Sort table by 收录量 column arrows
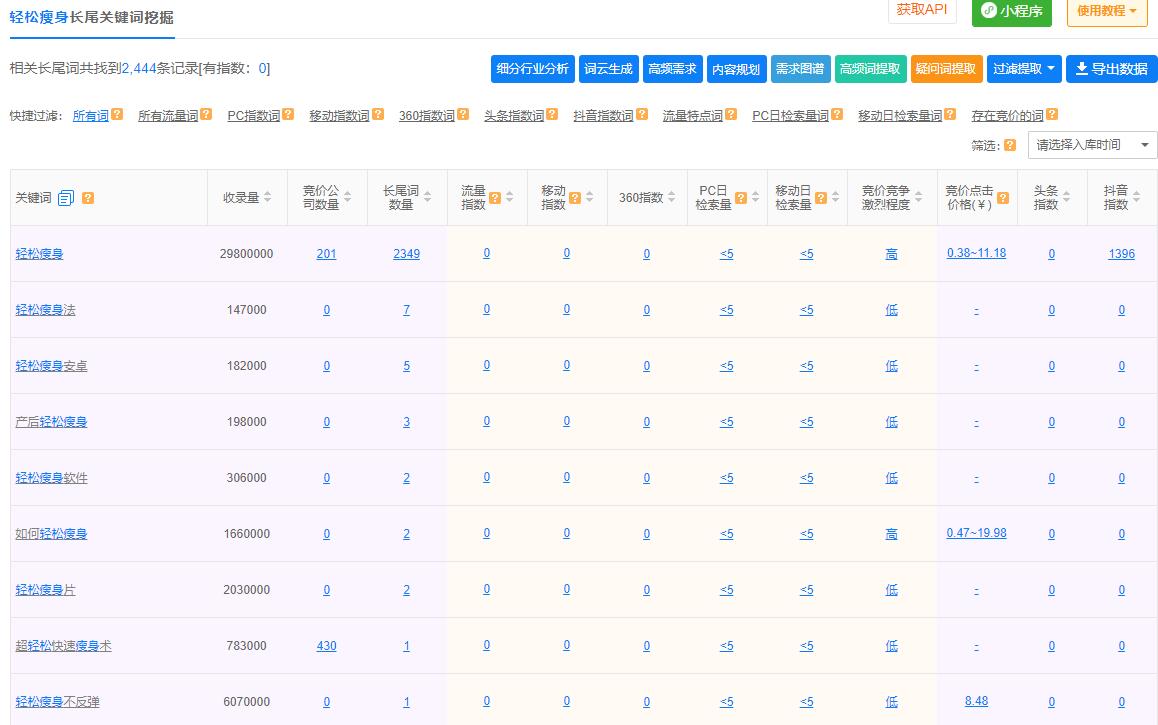The height and width of the screenshot is (725, 1158). point(267,198)
